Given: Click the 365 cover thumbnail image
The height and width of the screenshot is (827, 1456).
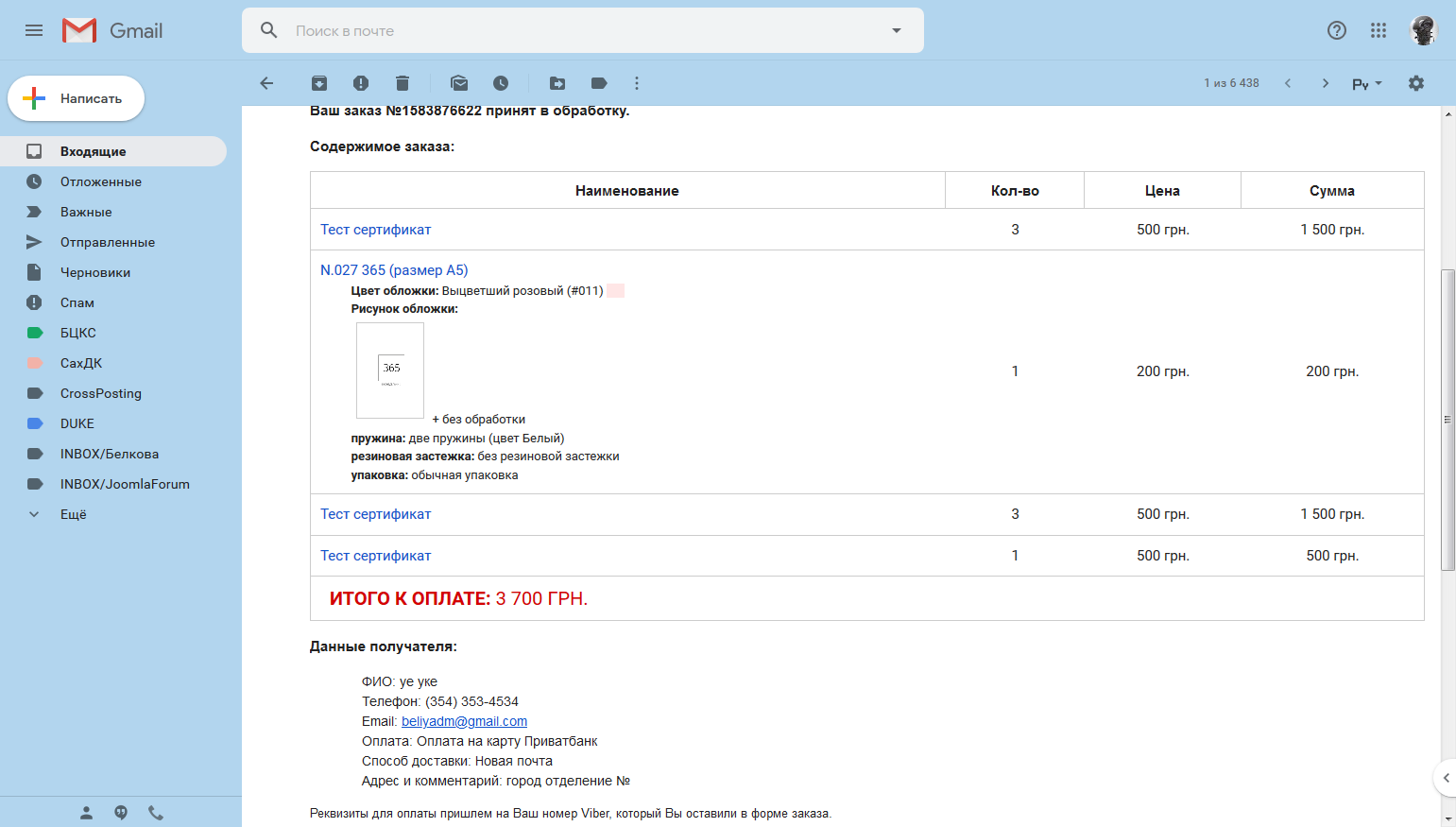Looking at the screenshot, I should [390, 370].
